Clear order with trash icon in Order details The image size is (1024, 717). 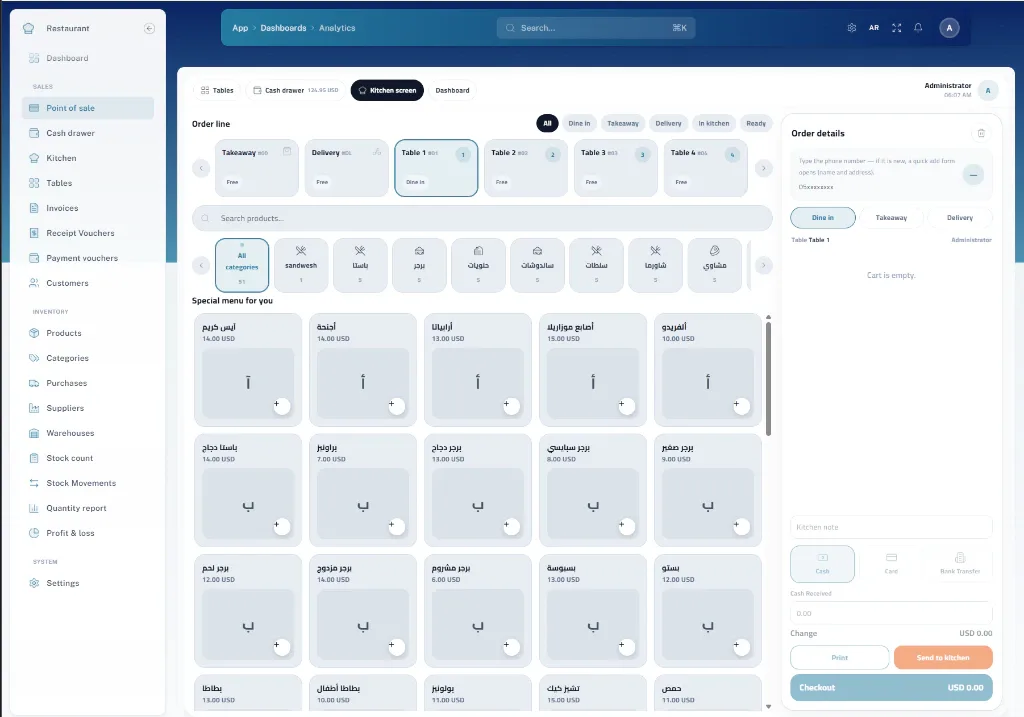[x=981, y=133]
